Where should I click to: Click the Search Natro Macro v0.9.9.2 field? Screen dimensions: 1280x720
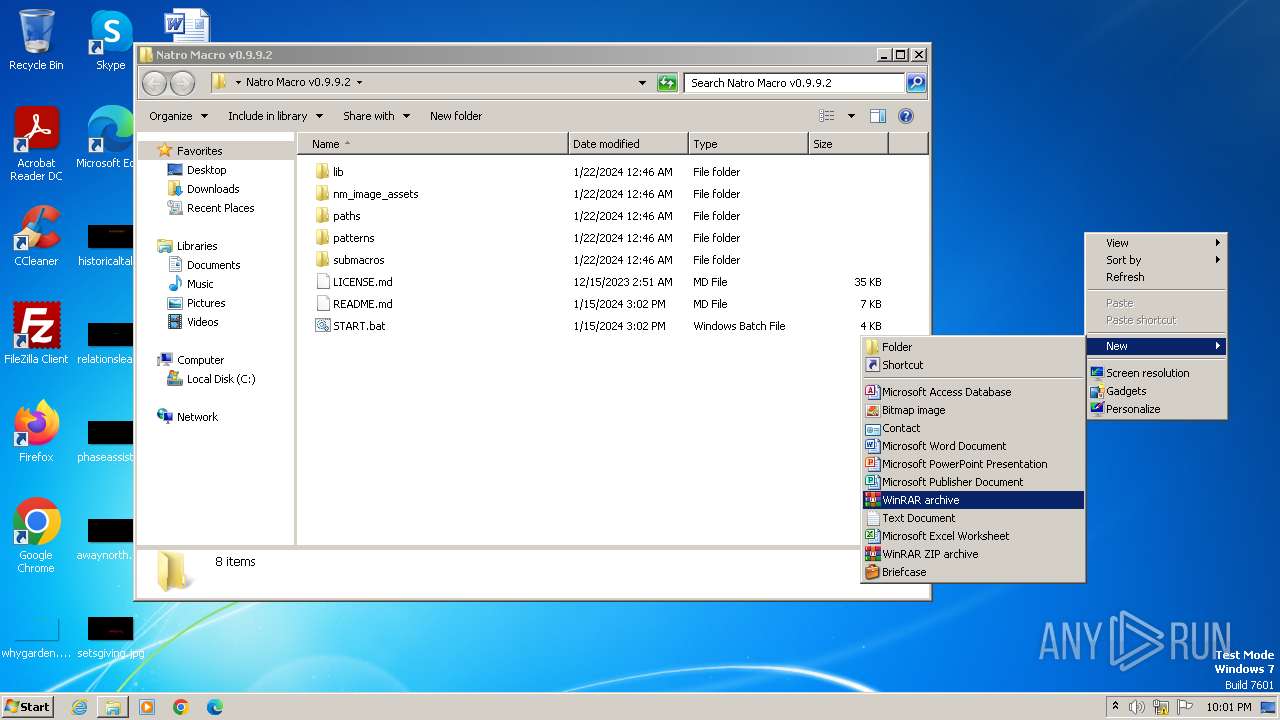point(795,83)
